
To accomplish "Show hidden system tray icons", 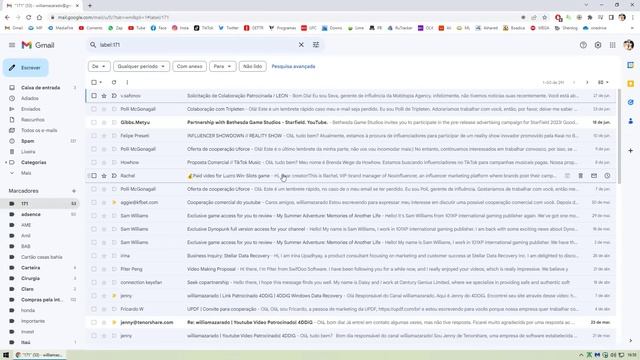I will coord(581,355).
